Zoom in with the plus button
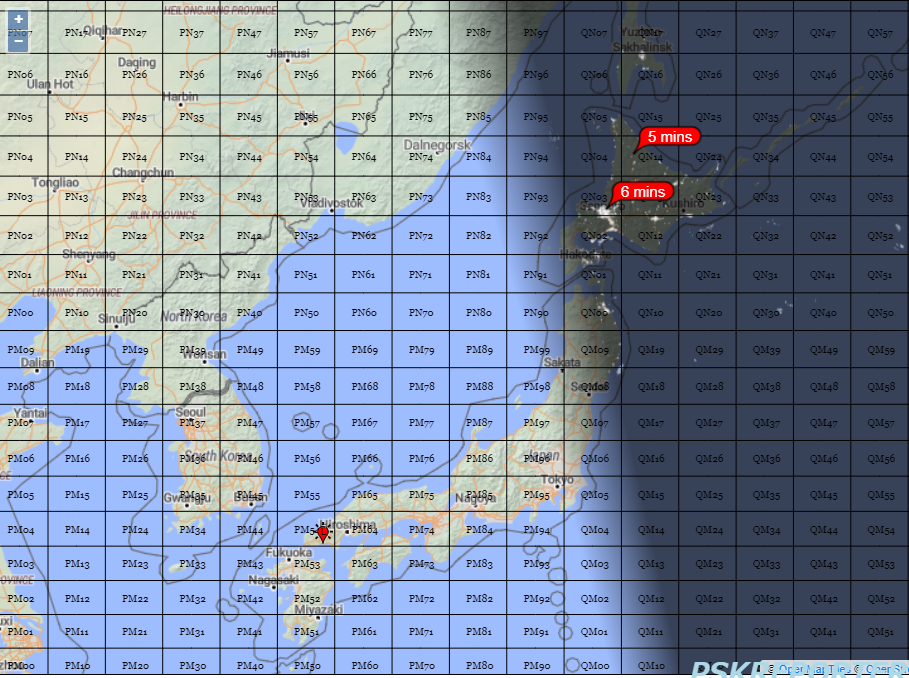 18,19
